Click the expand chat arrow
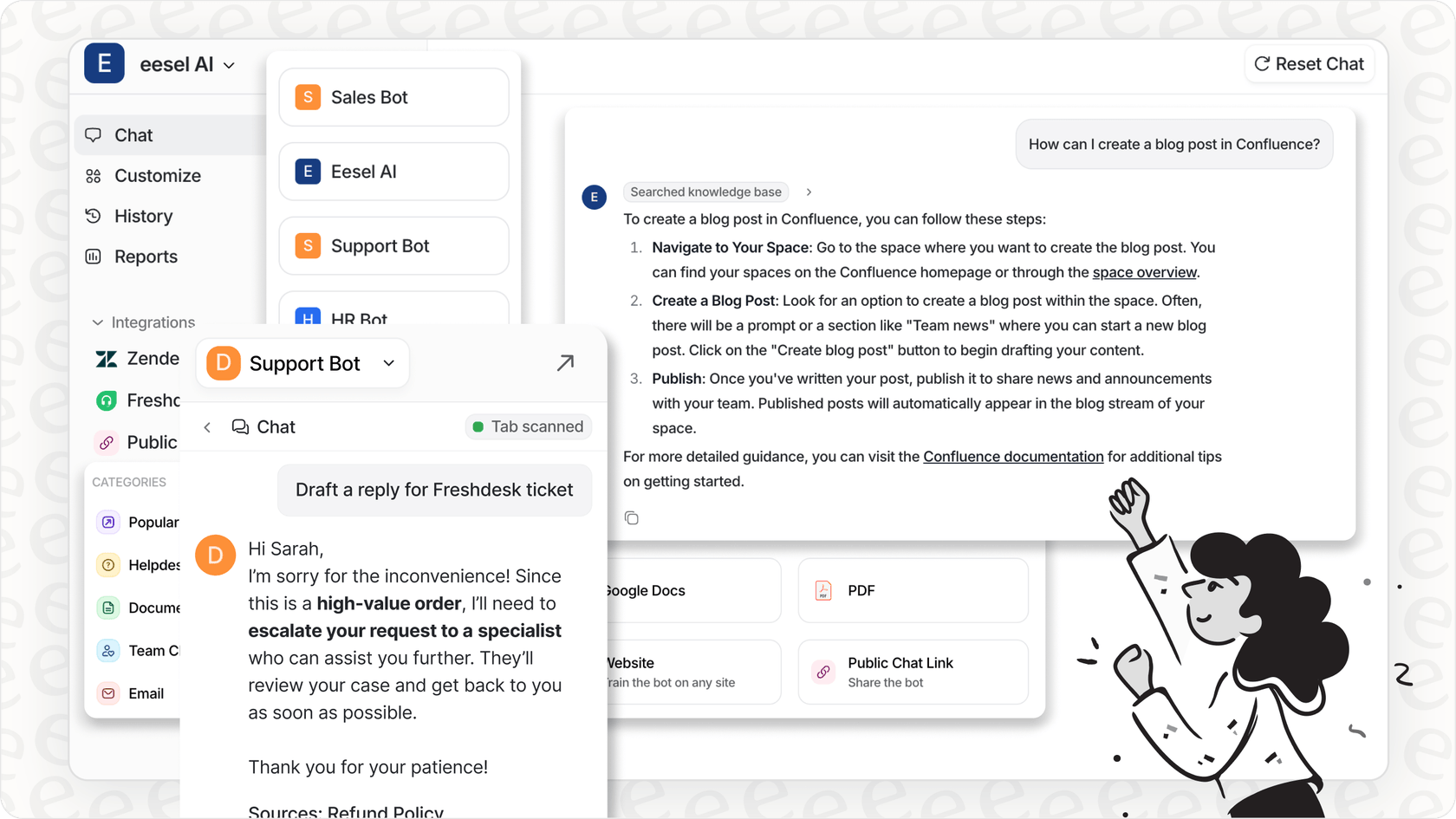Viewport: 1456px width, 819px height. coord(565,362)
